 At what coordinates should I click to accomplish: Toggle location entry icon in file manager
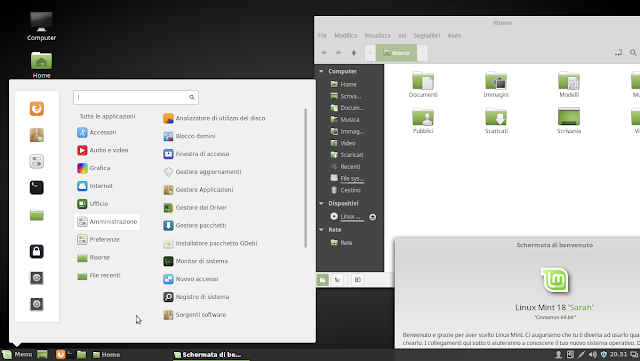[618, 53]
